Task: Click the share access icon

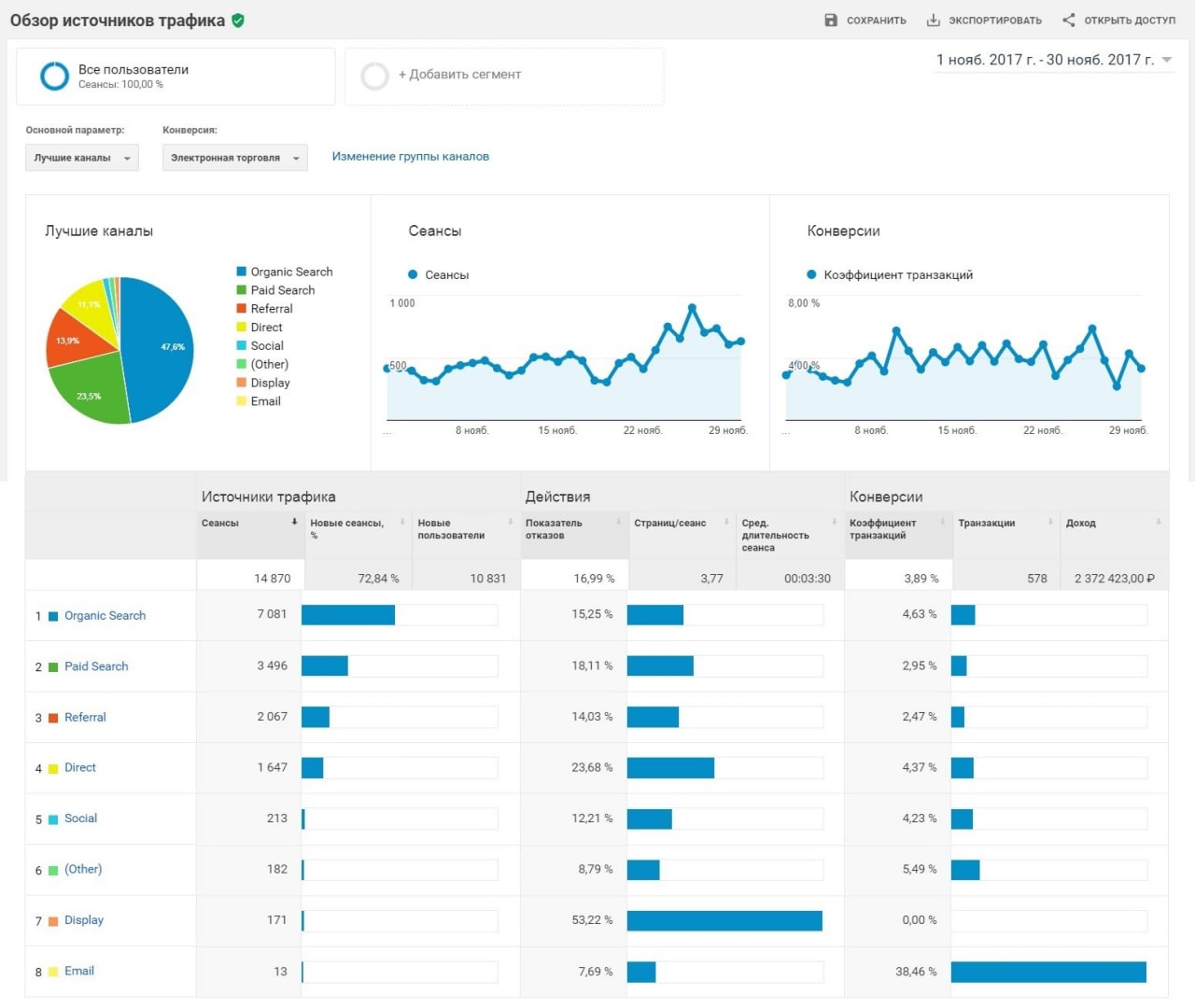Action: click(1068, 20)
